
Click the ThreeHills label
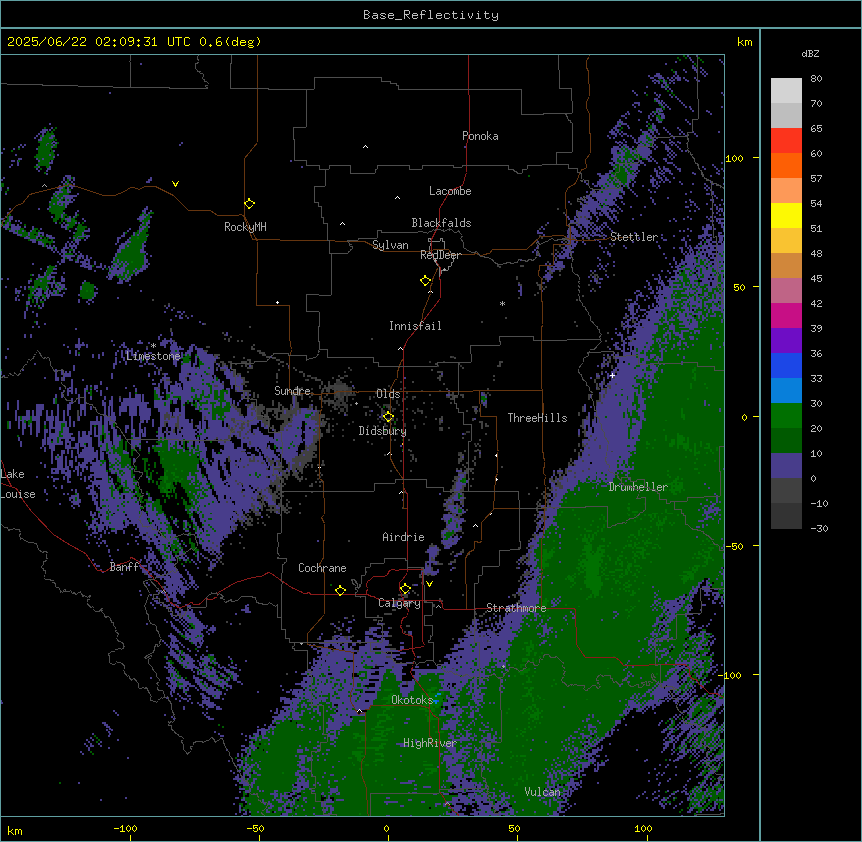(x=537, y=418)
